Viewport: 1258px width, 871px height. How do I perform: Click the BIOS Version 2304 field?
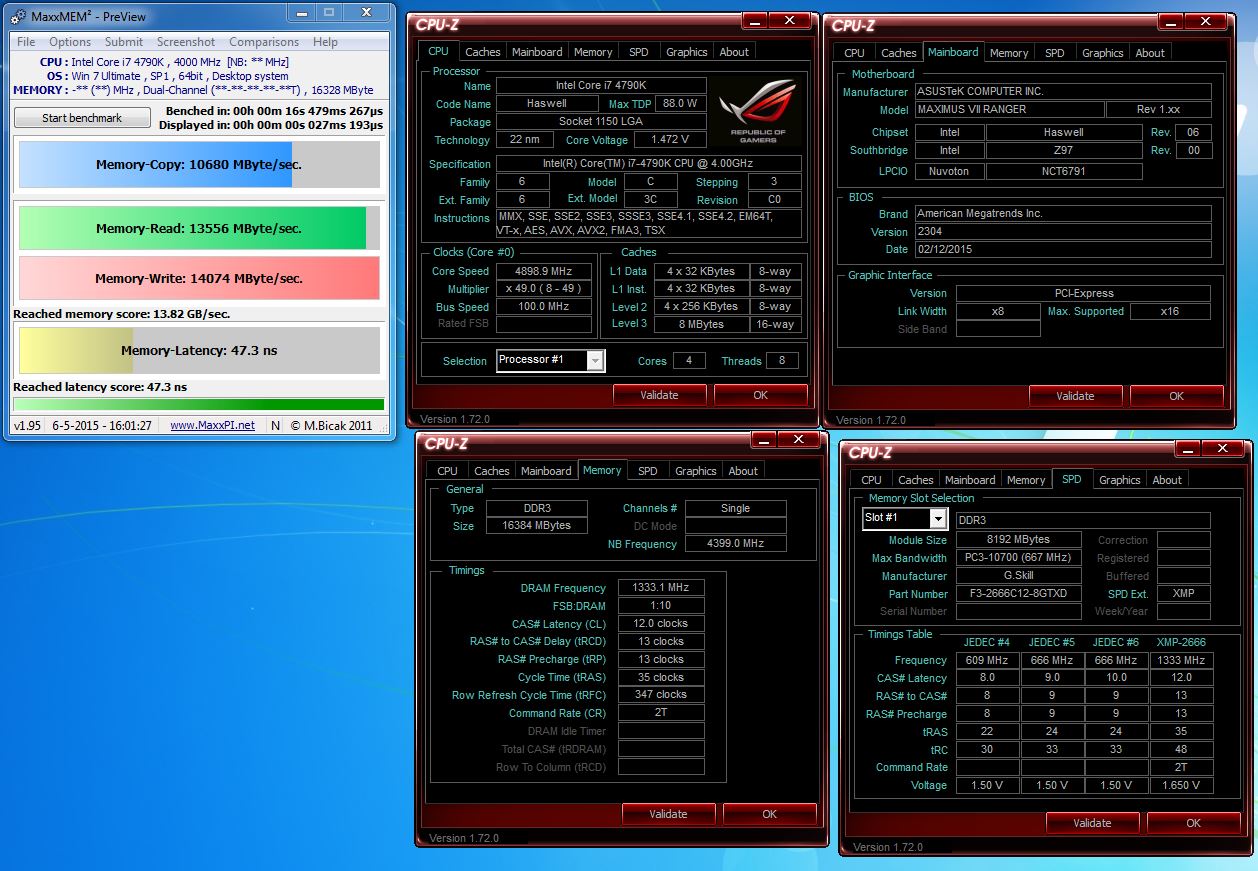pyautogui.click(x=1061, y=232)
